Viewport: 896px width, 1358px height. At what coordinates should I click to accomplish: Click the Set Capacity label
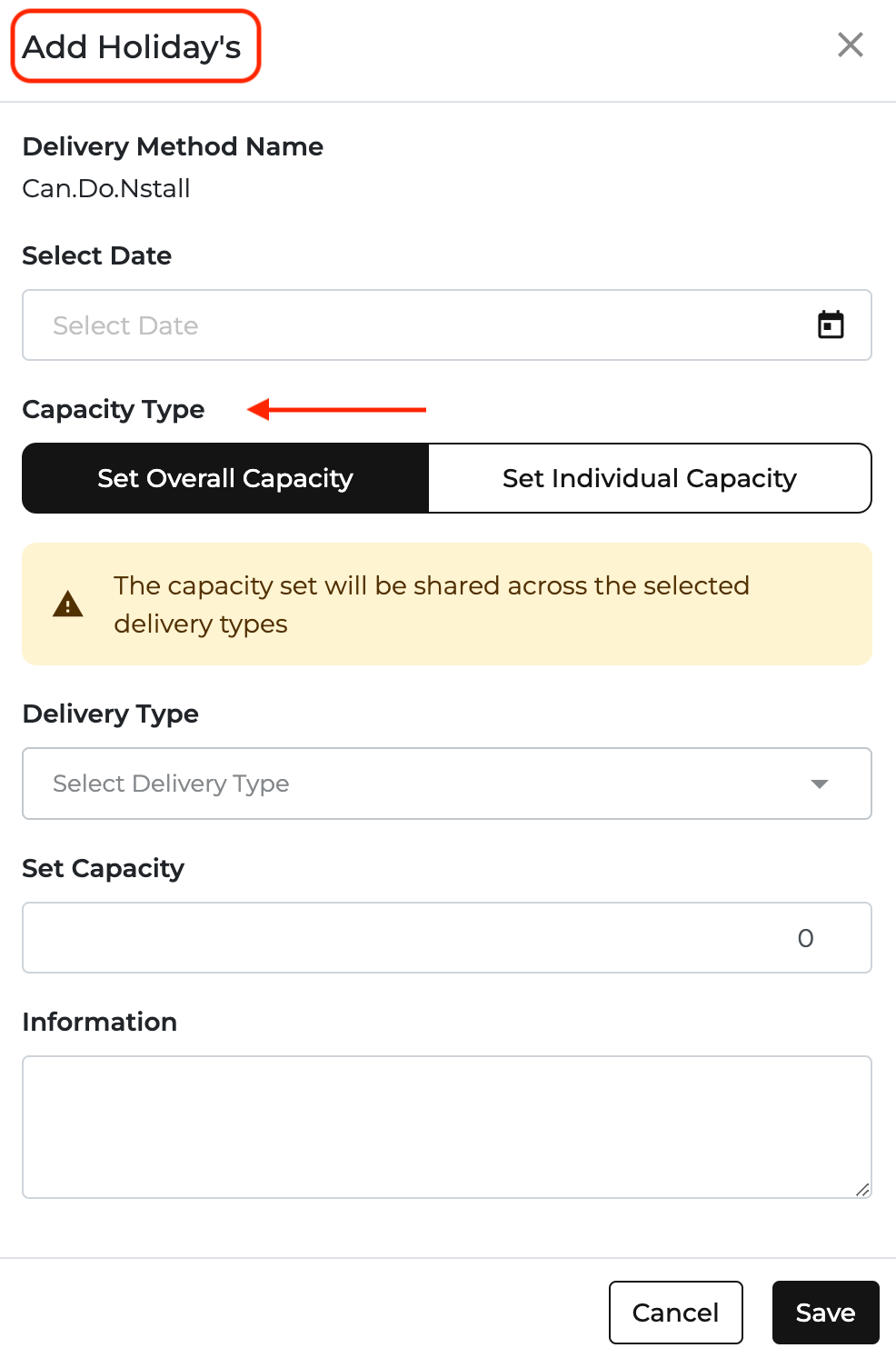(104, 869)
